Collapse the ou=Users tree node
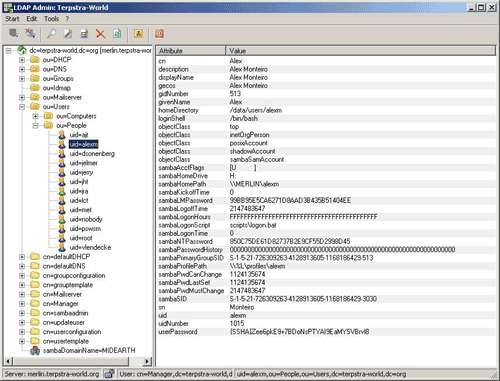This screenshot has height=381, width=500. tap(22, 107)
